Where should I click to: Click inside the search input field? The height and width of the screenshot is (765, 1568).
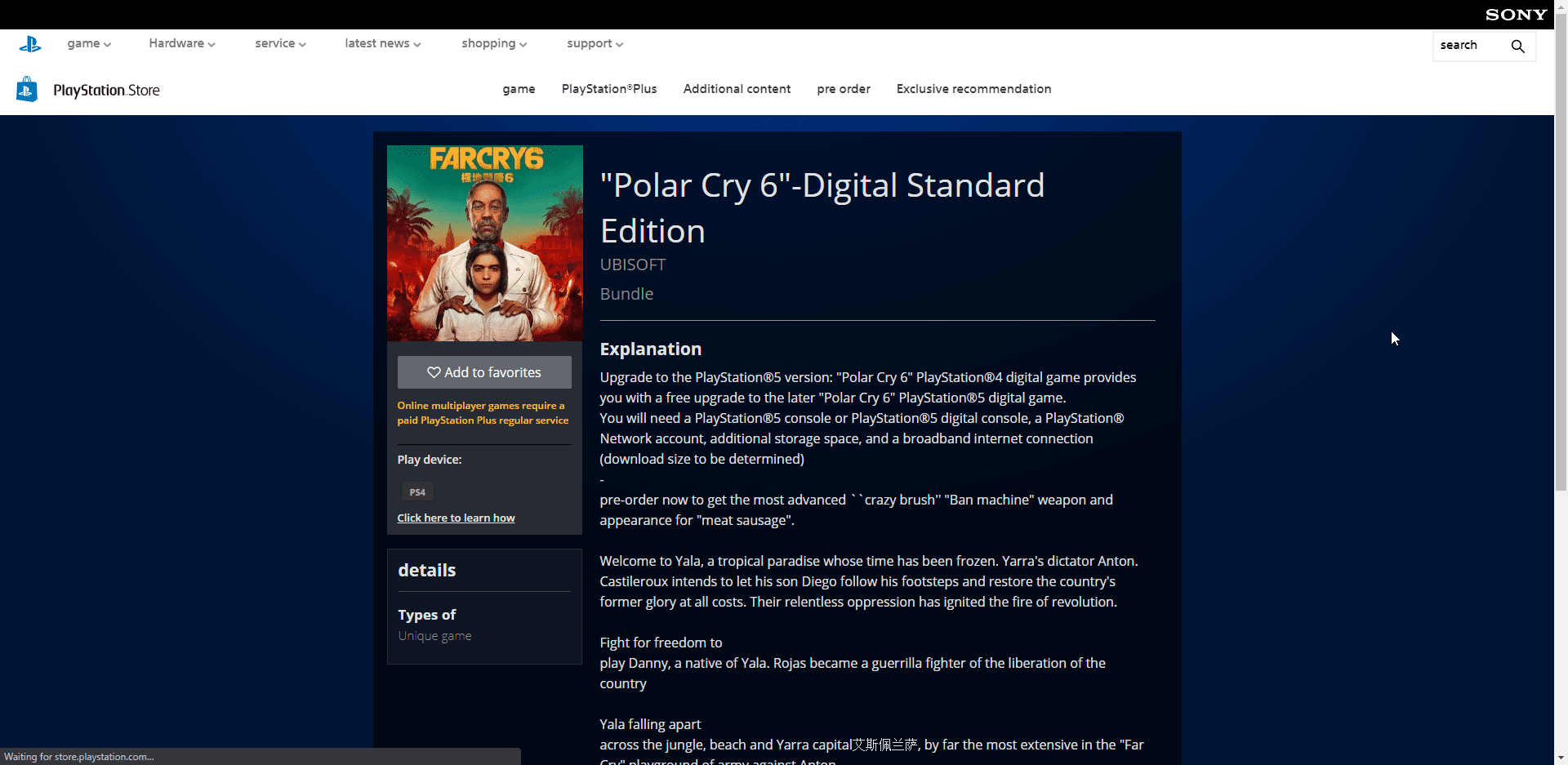coord(1468,46)
